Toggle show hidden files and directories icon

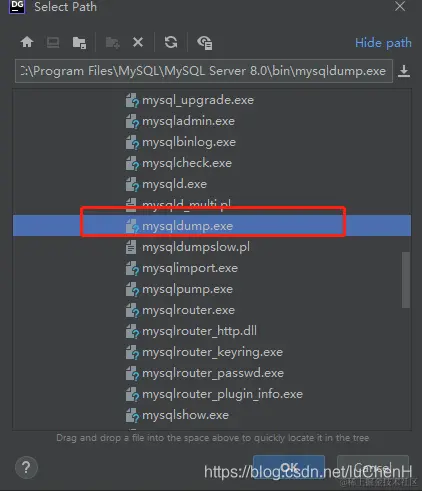pos(205,43)
